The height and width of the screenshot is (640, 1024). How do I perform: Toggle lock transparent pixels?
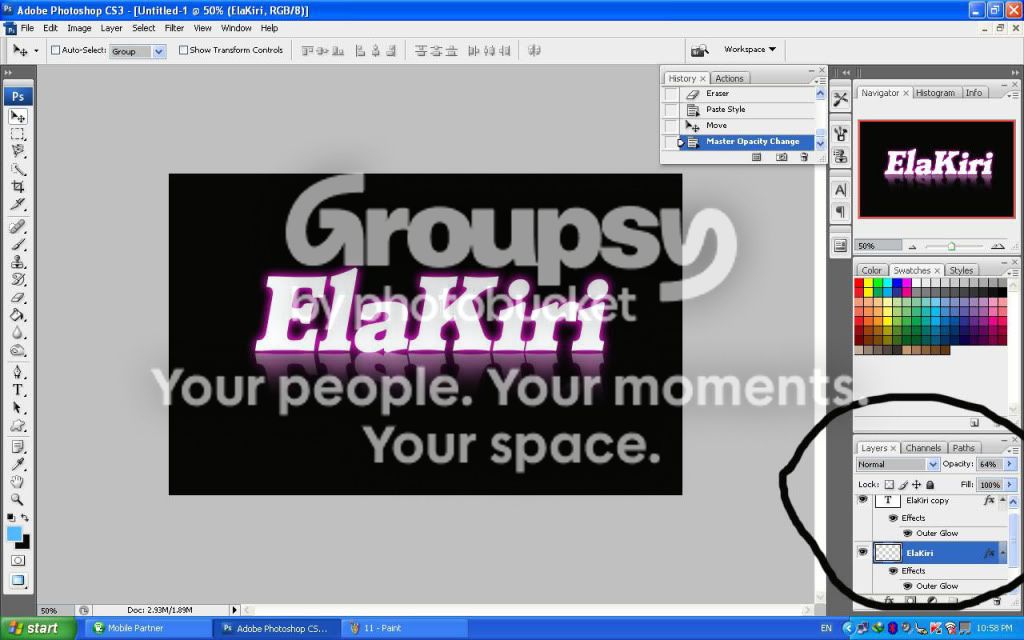pos(889,485)
